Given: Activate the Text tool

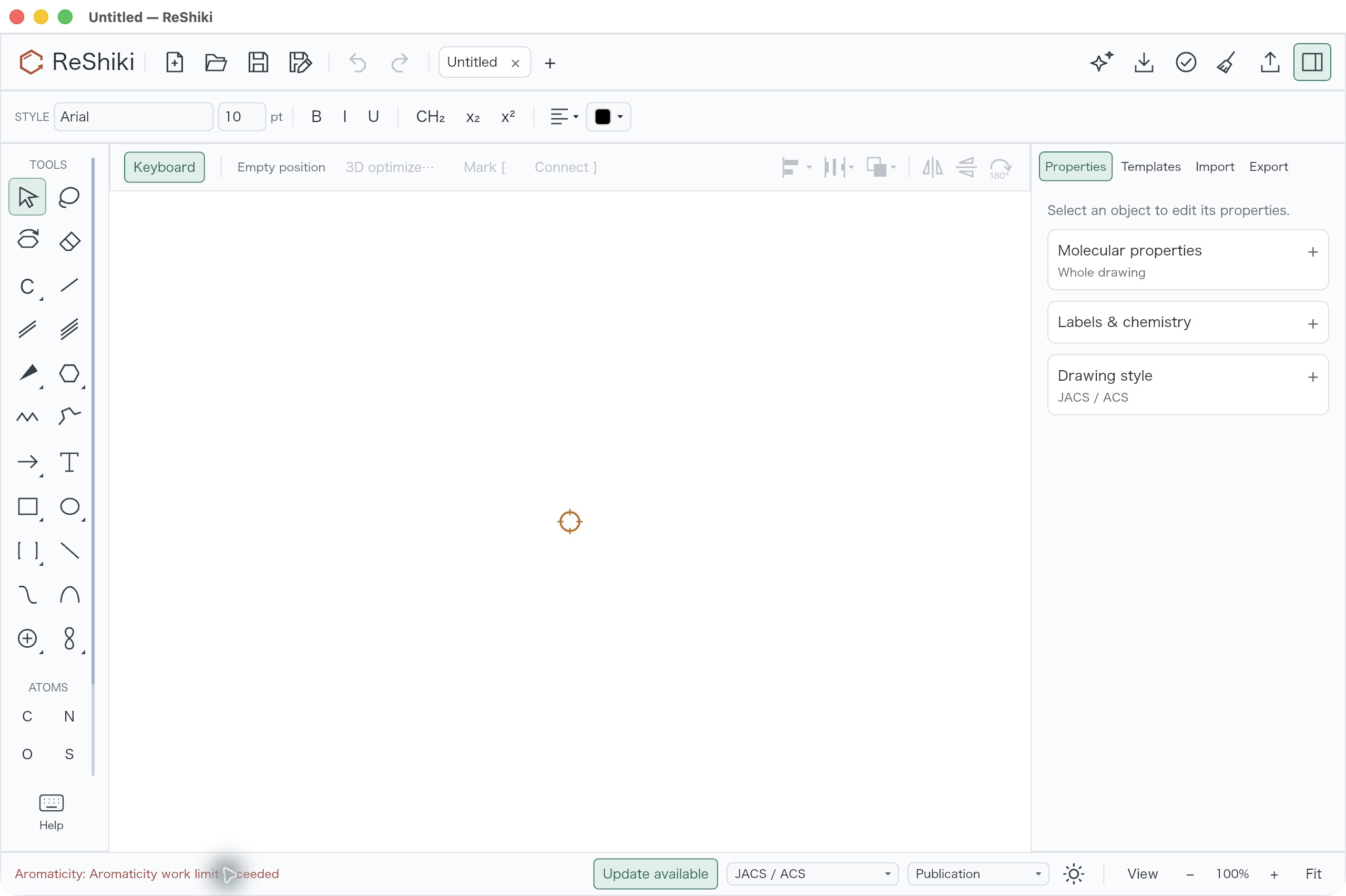Looking at the screenshot, I should click(x=69, y=462).
